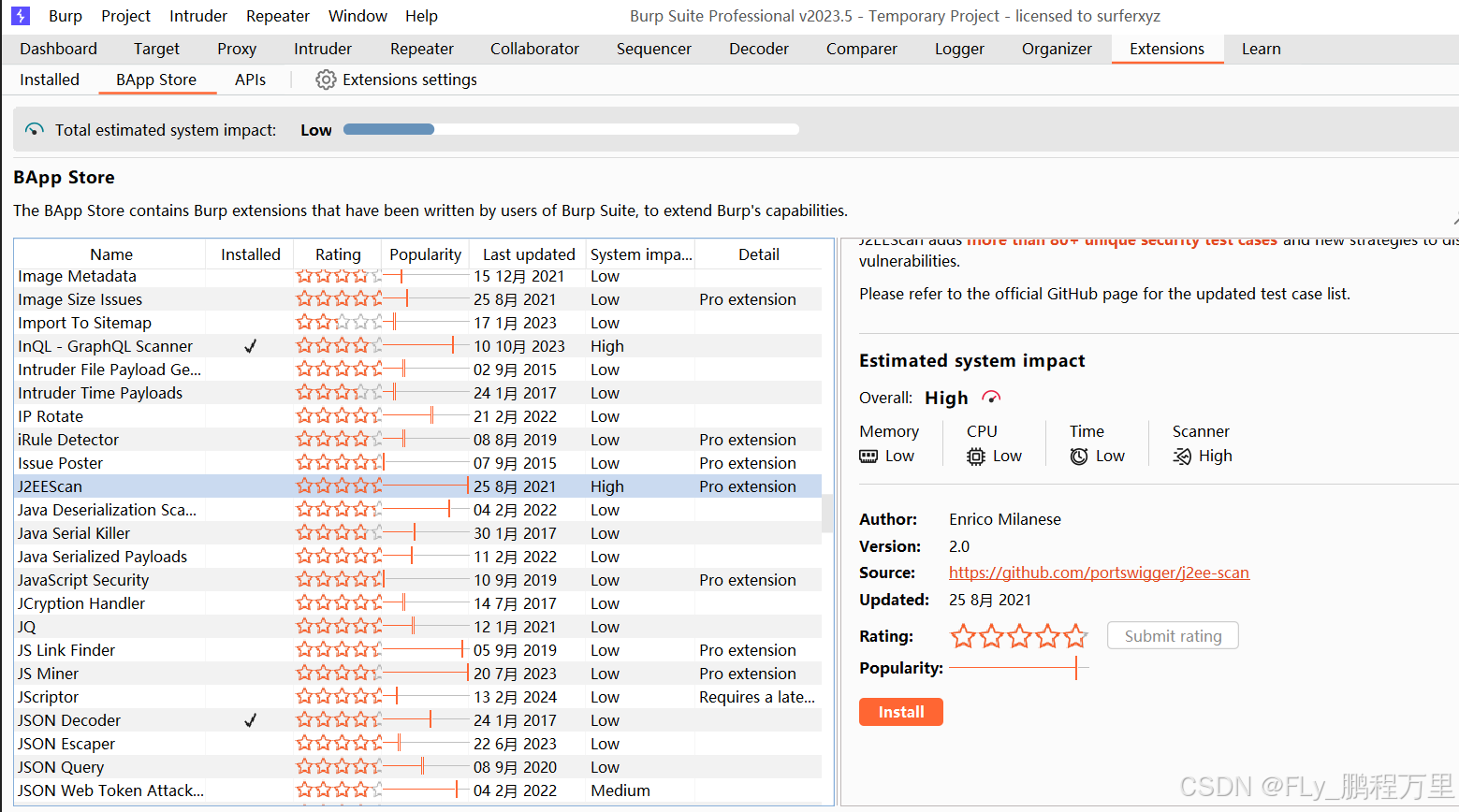Open the Help menu
The image size is (1459, 812).
421,16
